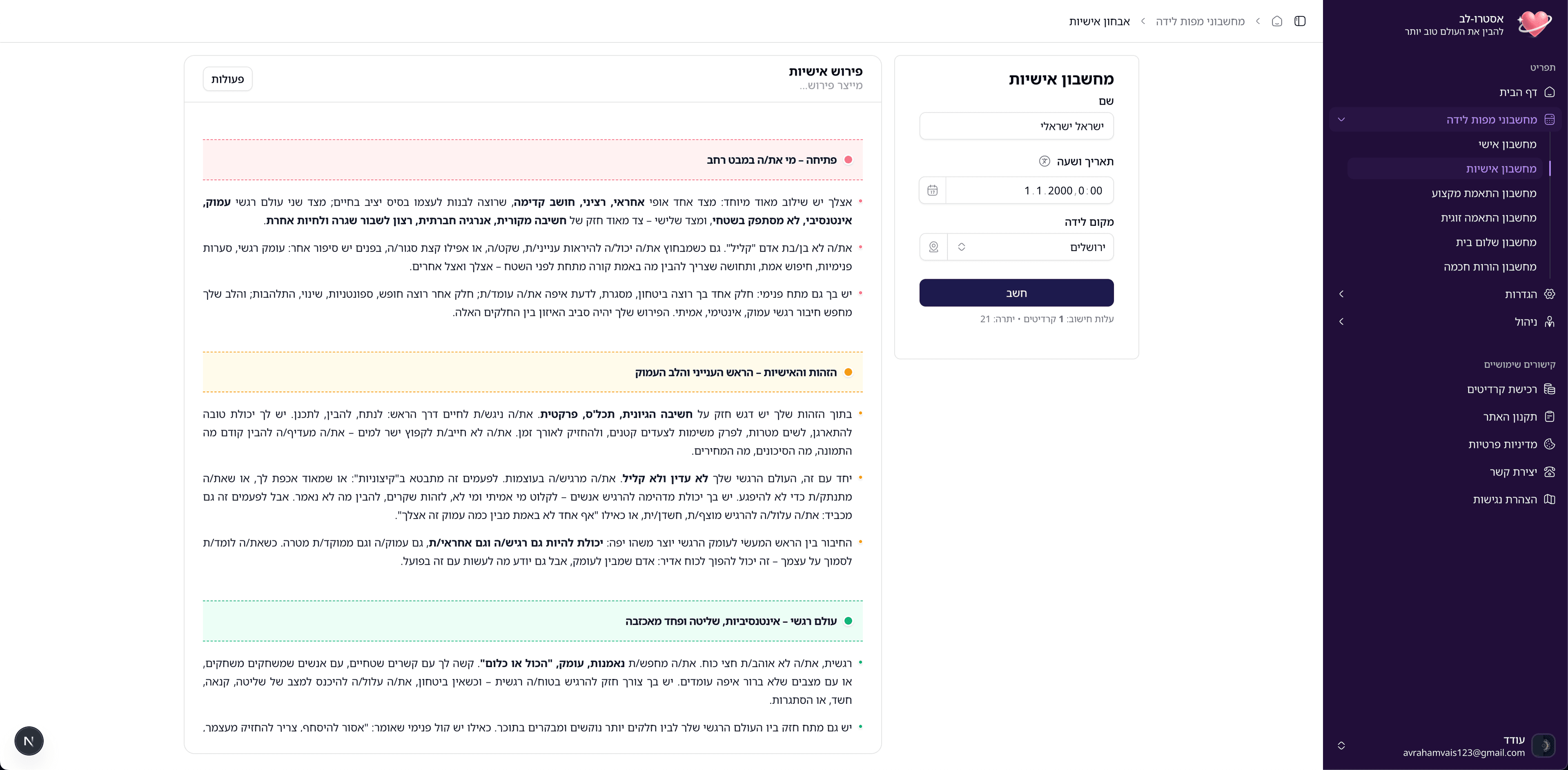Click the name field containing ישראל ישראלי

[1016, 126]
